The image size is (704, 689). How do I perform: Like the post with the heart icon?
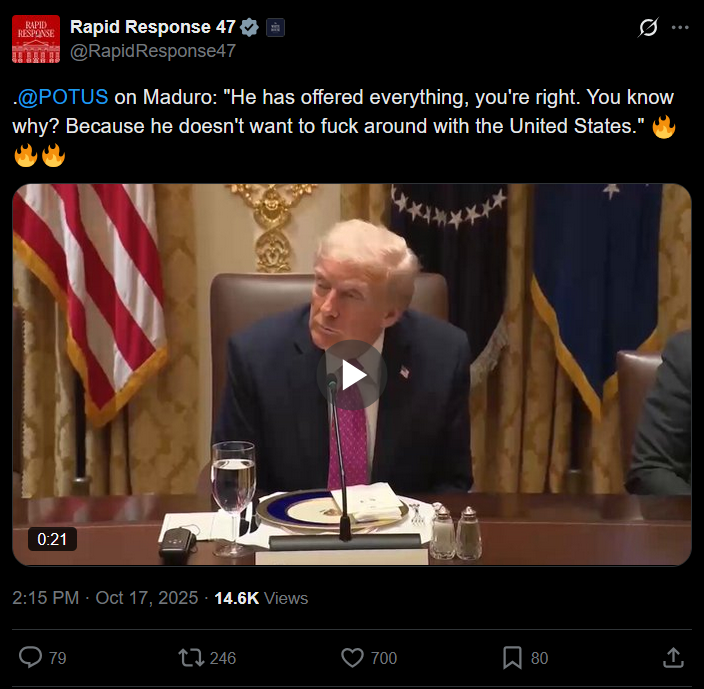click(352, 658)
